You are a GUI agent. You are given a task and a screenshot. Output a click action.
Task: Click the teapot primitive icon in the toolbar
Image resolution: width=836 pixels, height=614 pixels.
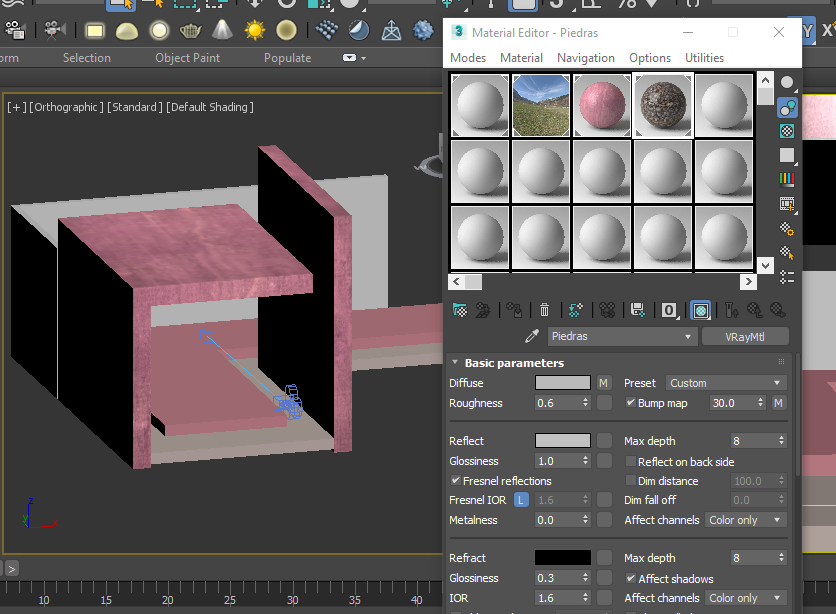[x=190, y=30]
